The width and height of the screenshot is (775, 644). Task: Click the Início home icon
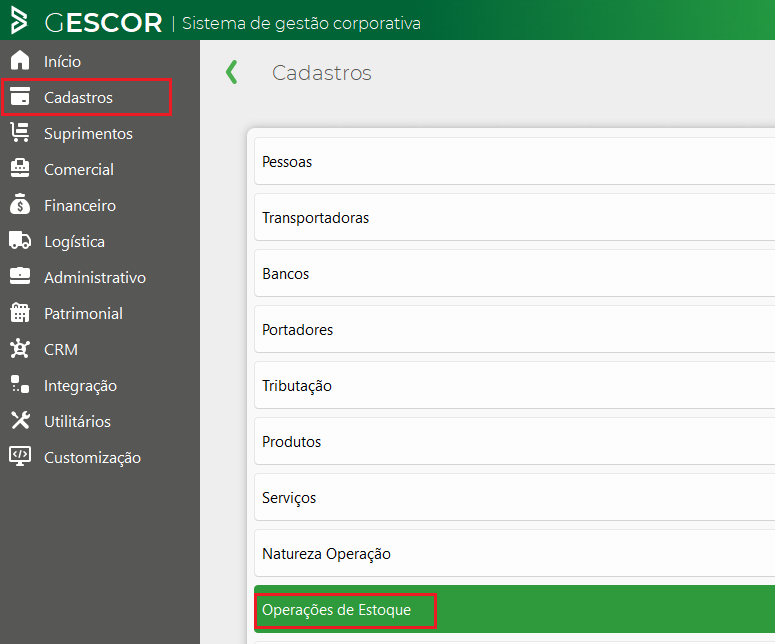coord(20,60)
